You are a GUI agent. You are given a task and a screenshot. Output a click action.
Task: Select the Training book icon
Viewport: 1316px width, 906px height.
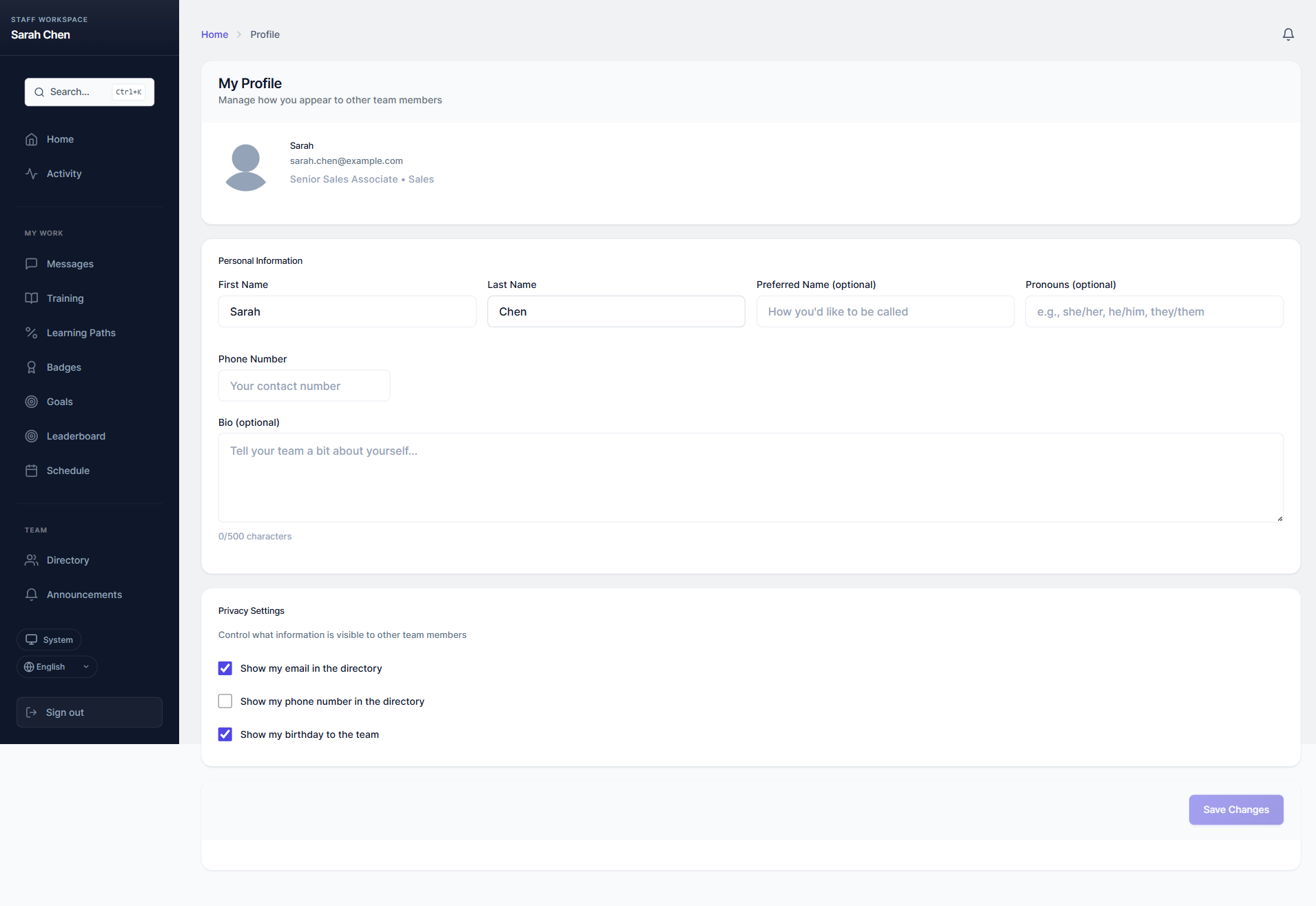click(32, 298)
